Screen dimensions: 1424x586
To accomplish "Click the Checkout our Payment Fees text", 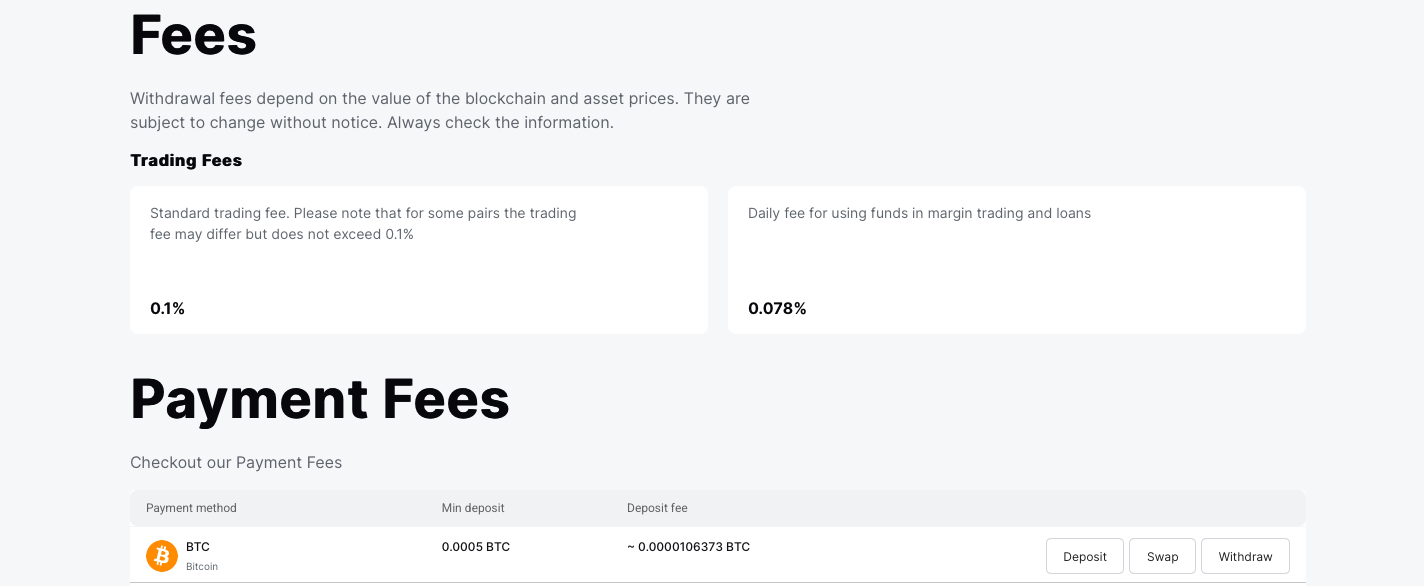I will coord(236,462).
